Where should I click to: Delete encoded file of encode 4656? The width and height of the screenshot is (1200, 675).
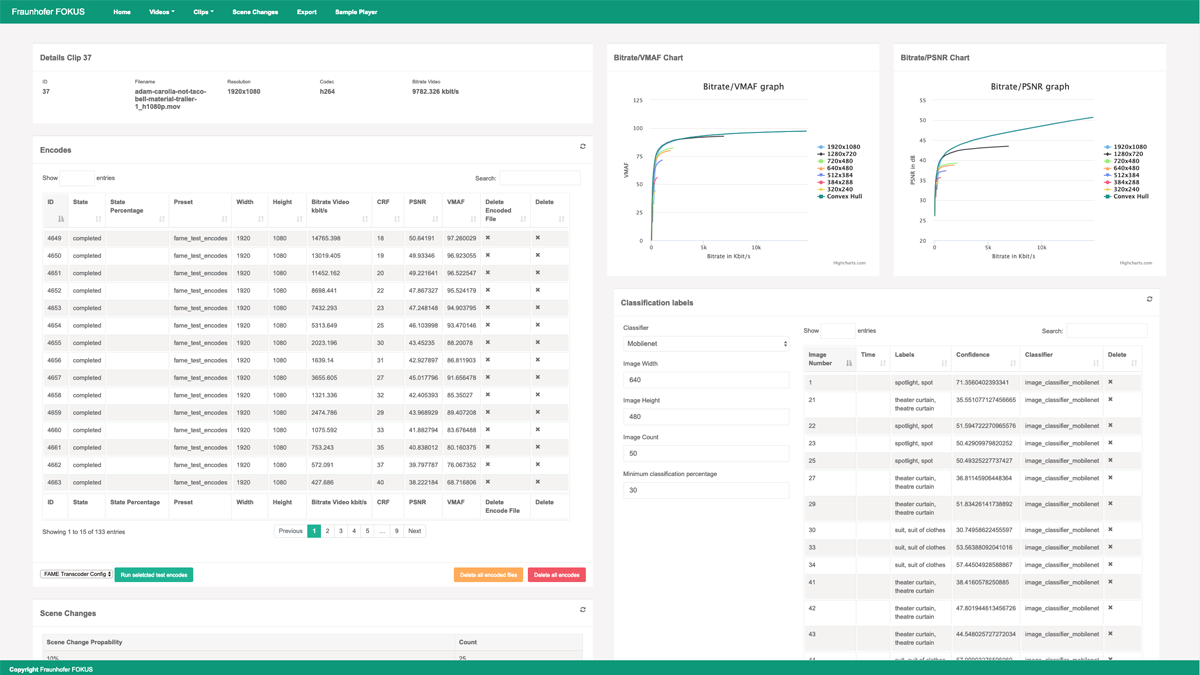488,360
